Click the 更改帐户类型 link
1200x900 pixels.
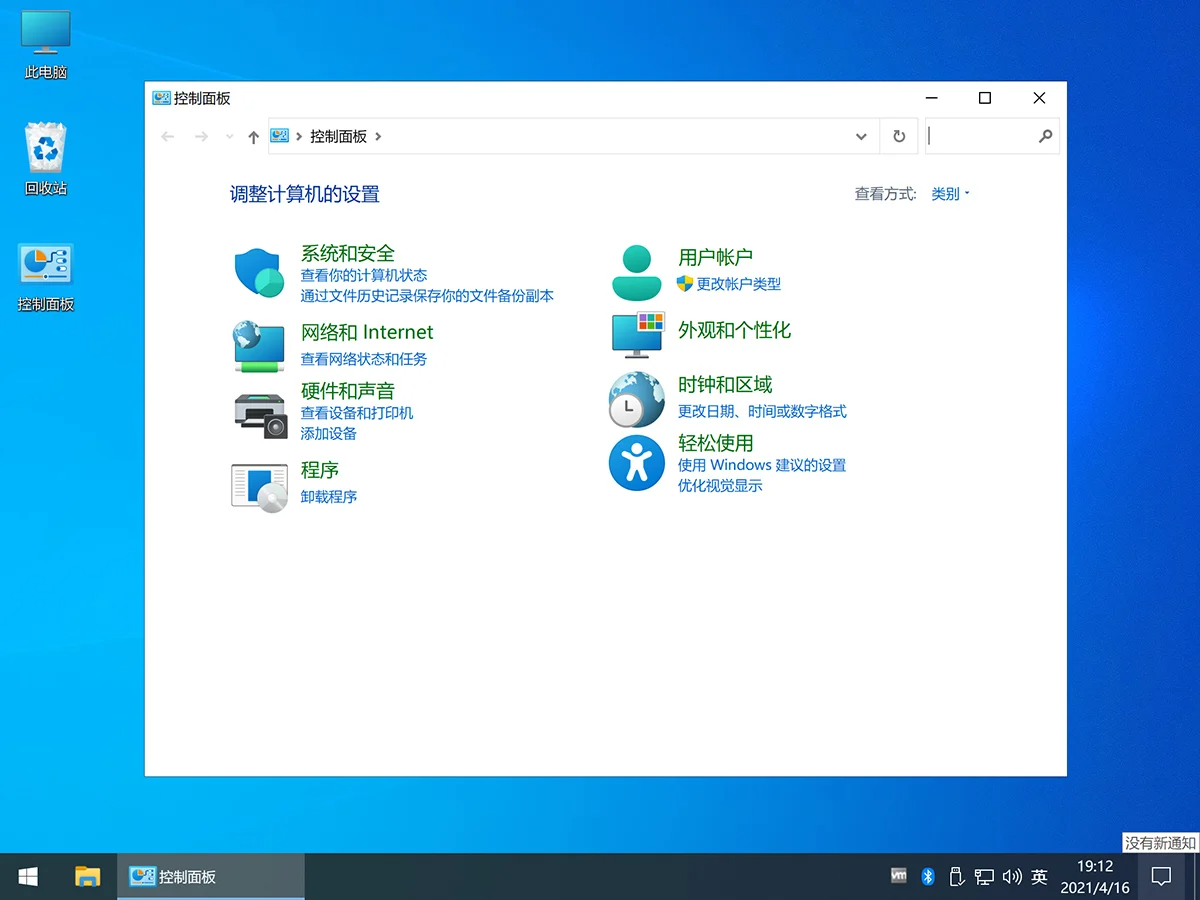740,284
